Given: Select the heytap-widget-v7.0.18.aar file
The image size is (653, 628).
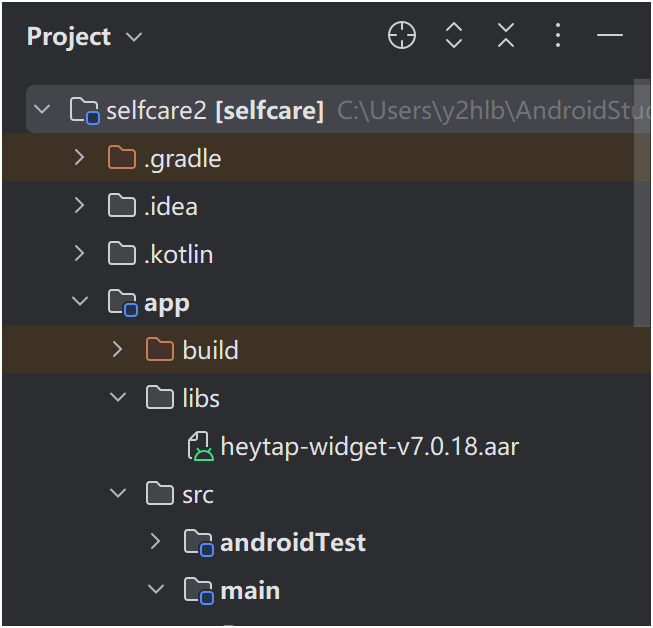Looking at the screenshot, I should click(x=369, y=446).
